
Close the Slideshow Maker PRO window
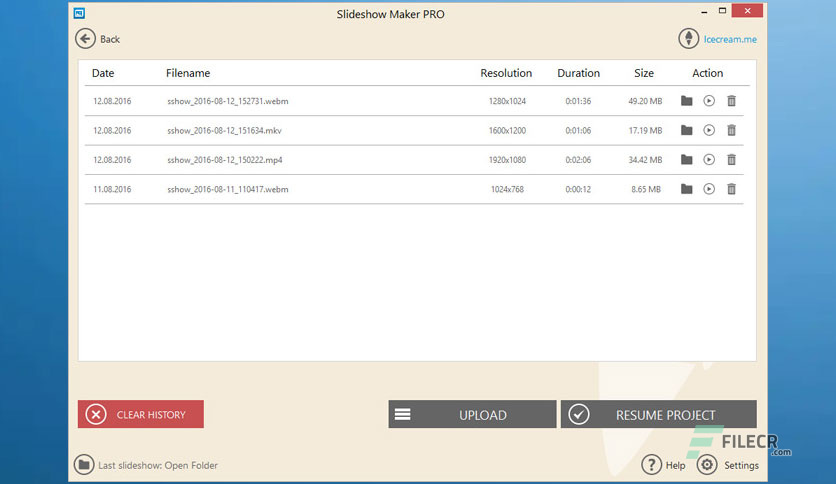coord(747,11)
